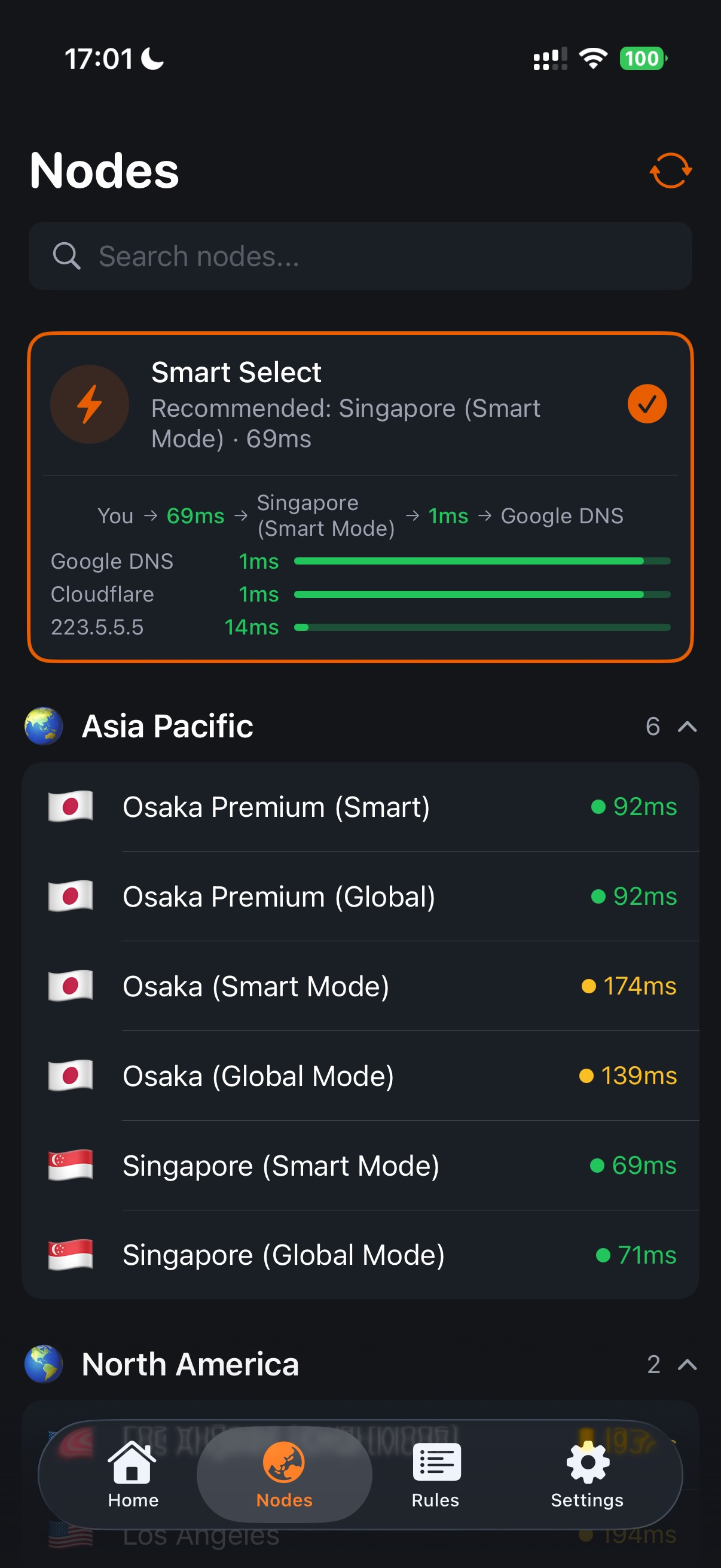Open the Home tab
Image resolution: width=721 pixels, height=1568 pixels.
pyautogui.click(x=133, y=1474)
